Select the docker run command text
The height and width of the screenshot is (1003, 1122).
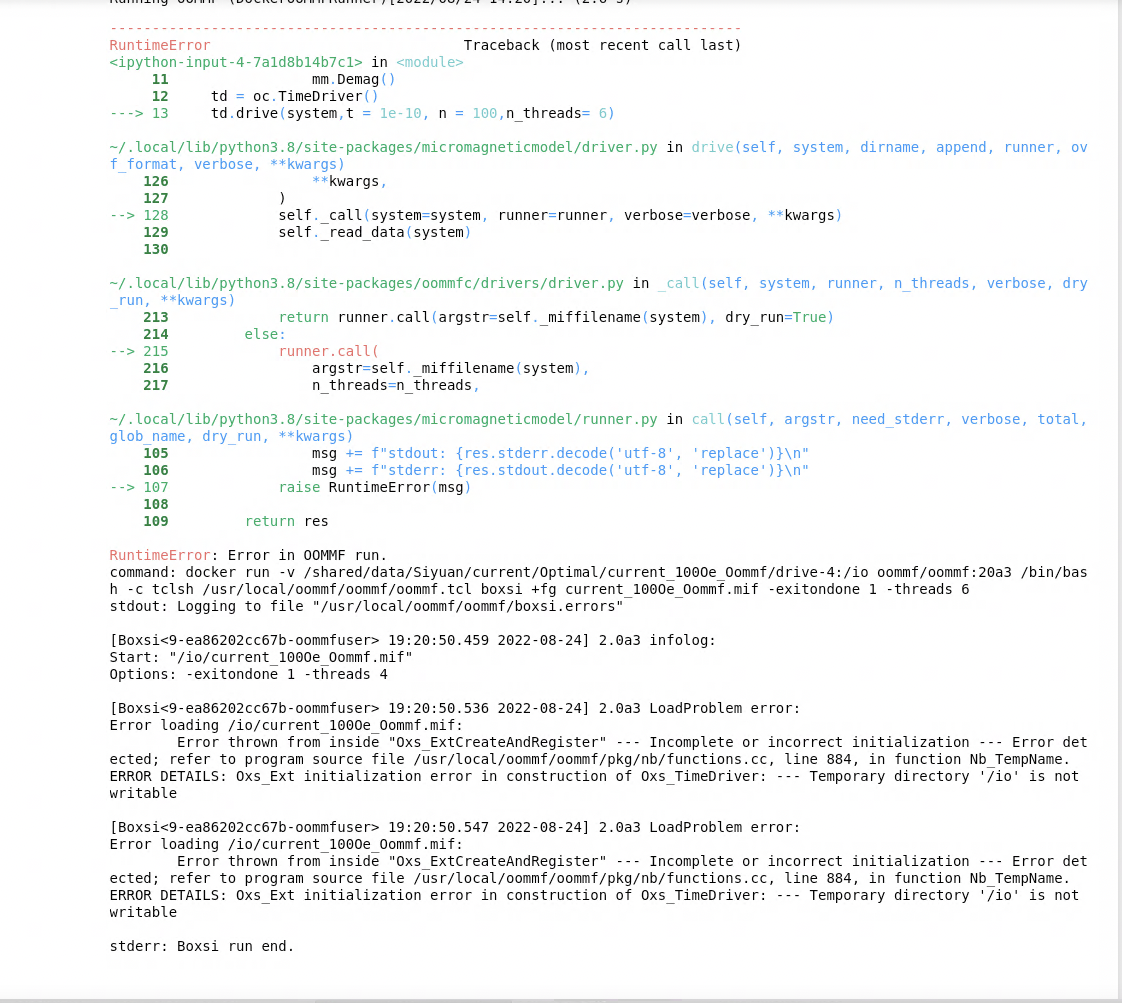(500, 572)
